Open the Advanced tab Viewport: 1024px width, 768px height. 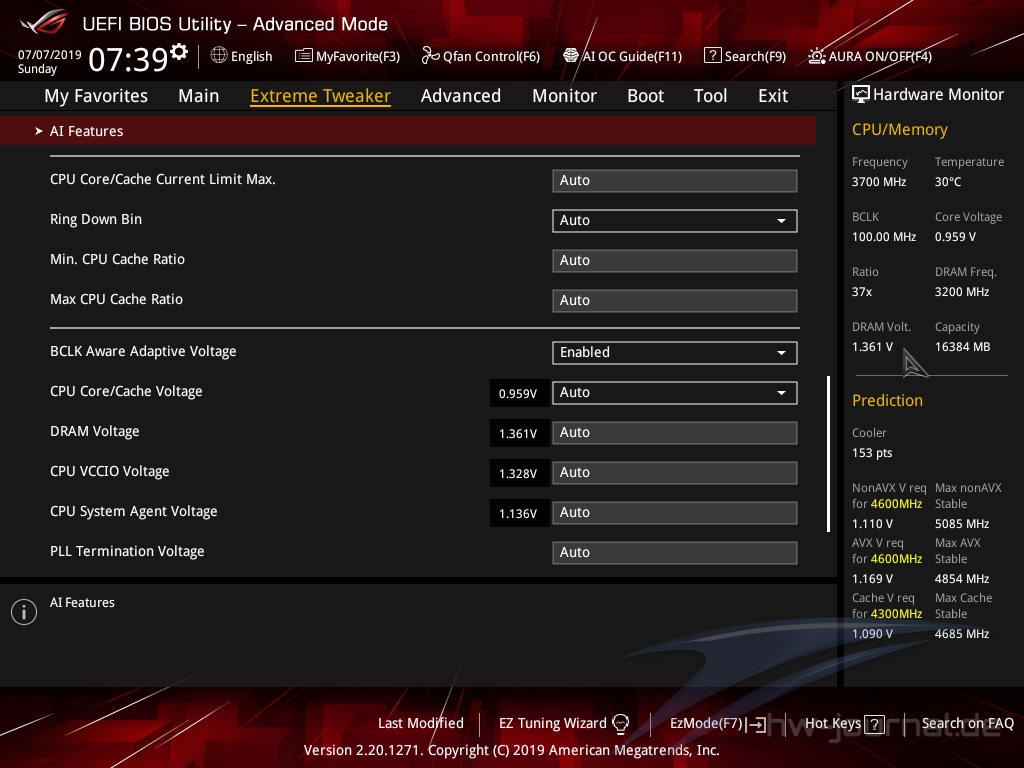click(461, 96)
